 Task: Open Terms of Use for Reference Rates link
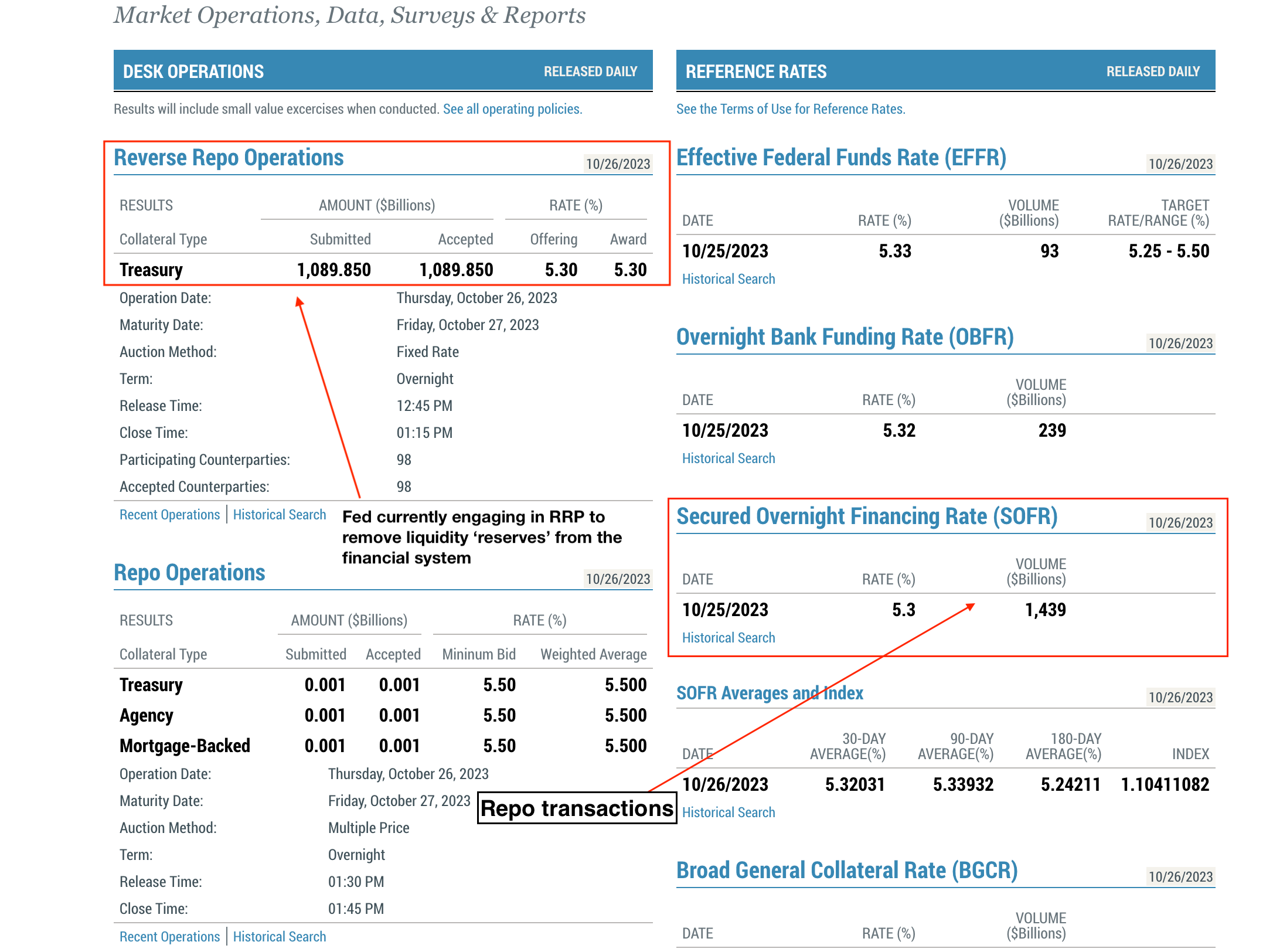point(790,109)
